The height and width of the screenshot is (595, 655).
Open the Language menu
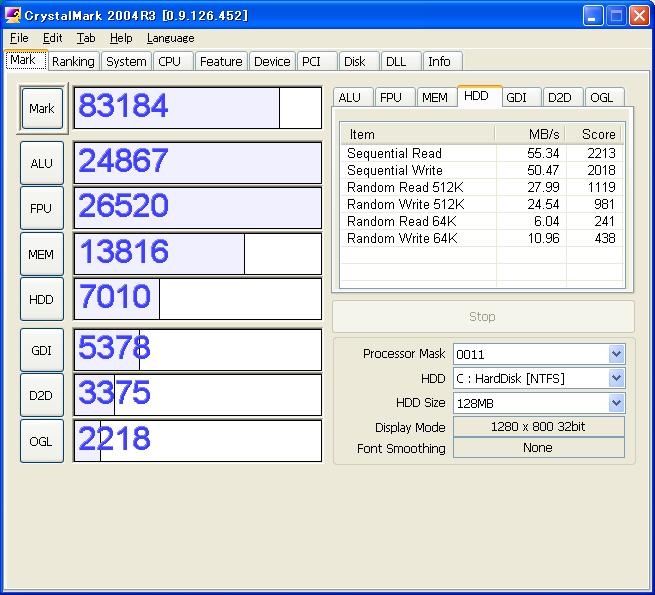170,38
